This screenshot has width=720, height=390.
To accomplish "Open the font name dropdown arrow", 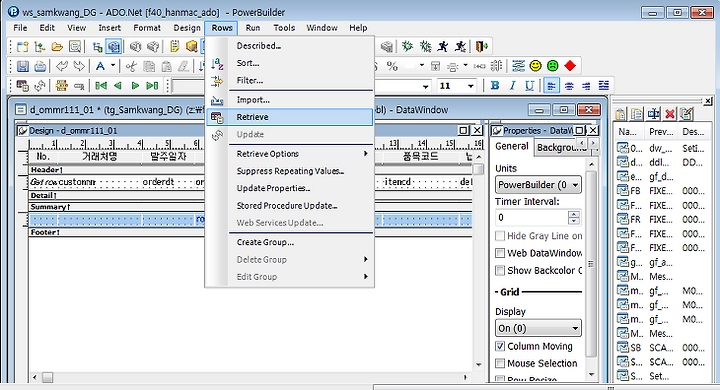I will click(x=426, y=86).
